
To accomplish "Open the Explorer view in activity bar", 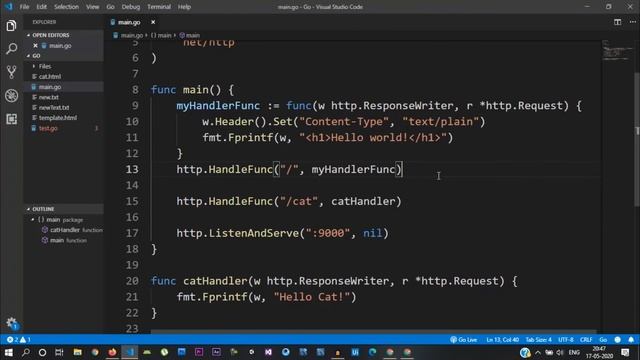I will coord(11,26).
